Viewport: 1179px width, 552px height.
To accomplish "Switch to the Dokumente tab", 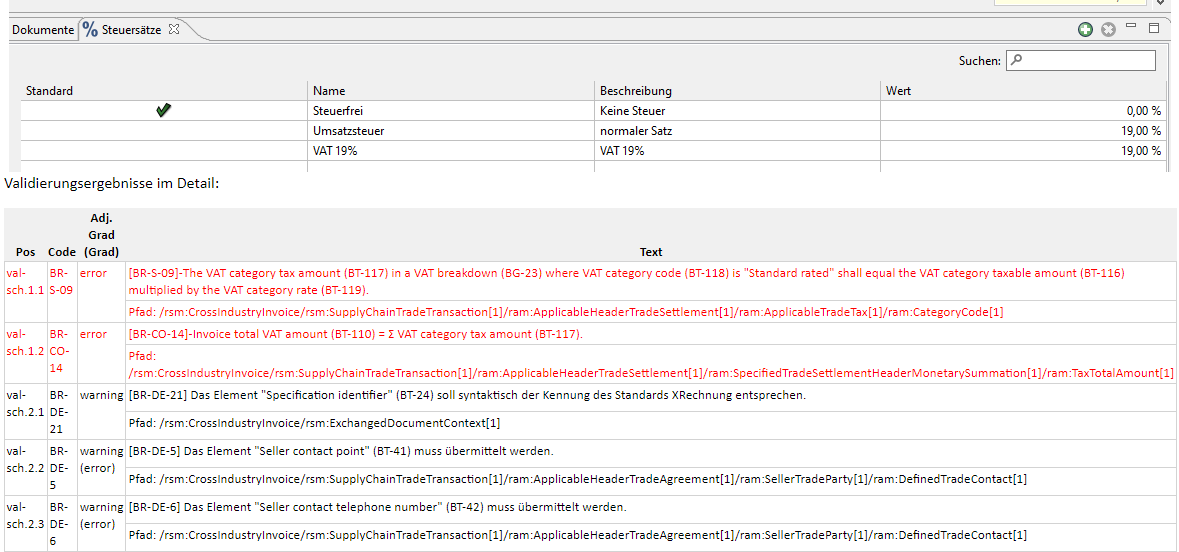I will pyautogui.click(x=43, y=30).
